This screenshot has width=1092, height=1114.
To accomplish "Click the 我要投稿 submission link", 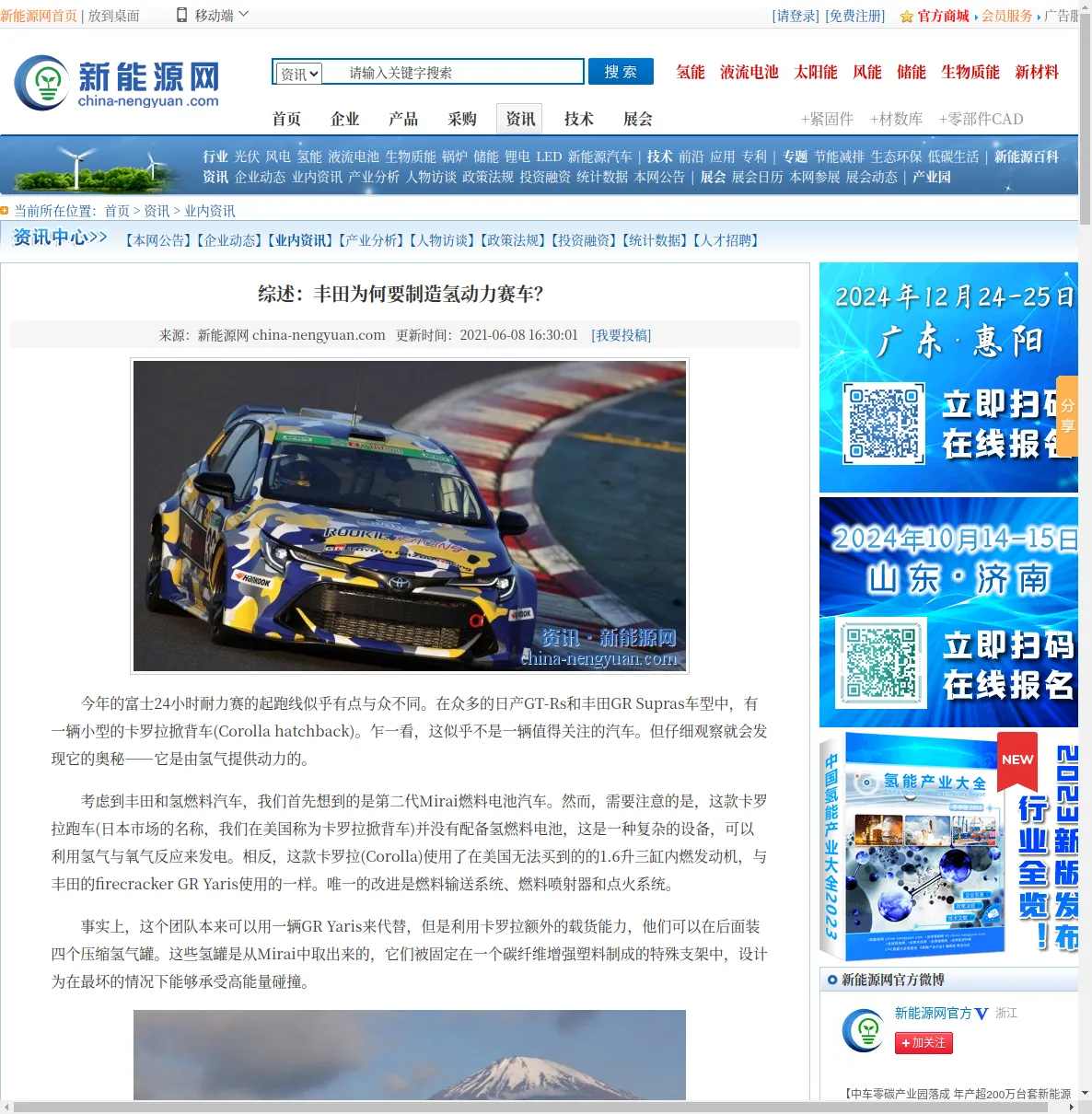I will click(x=622, y=335).
